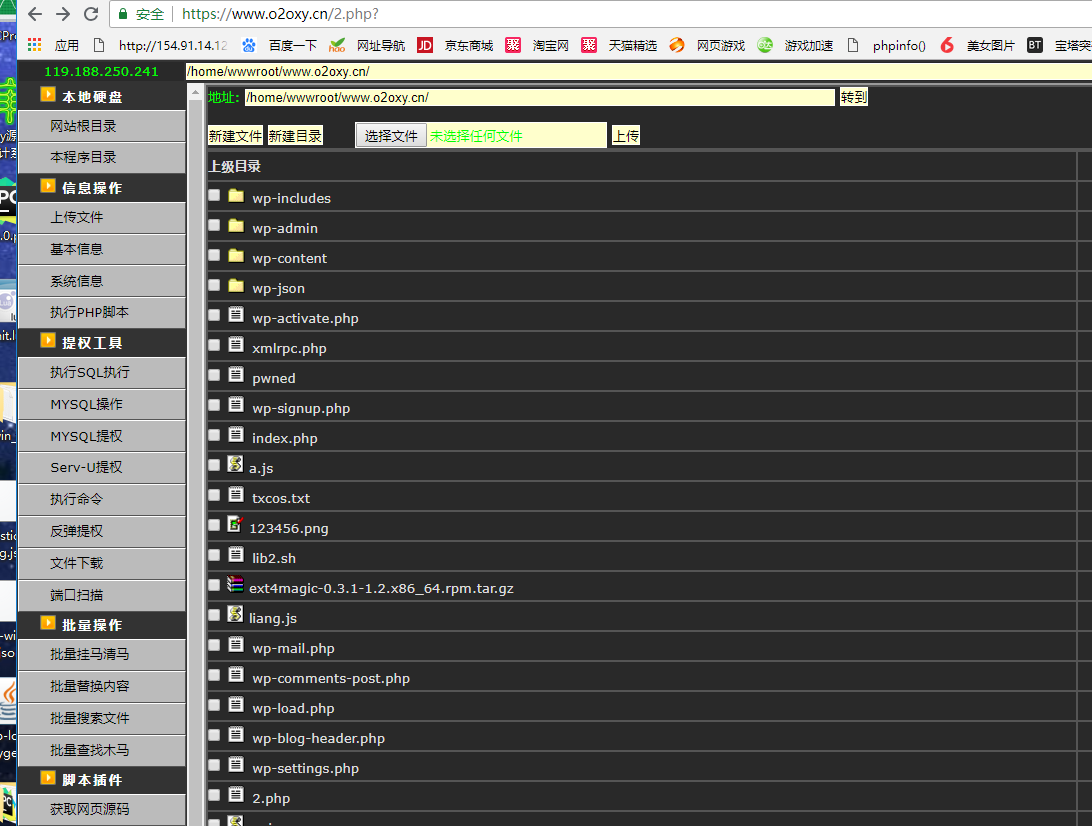Tick the checkbox for wp-load.php
The width and height of the screenshot is (1092, 826).
(x=214, y=705)
